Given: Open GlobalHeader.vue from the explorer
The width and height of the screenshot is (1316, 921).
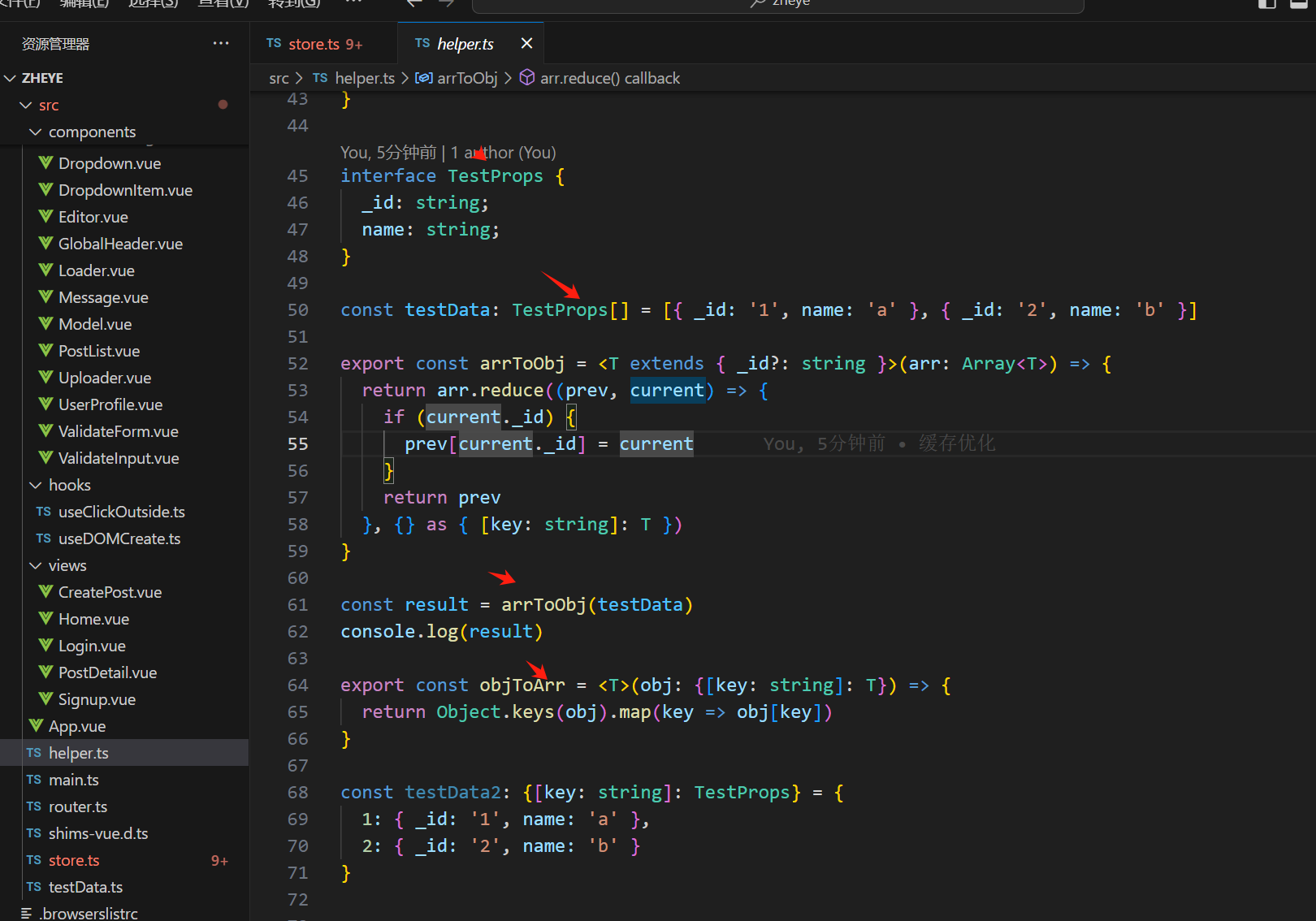Looking at the screenshot, I should pyautogui.click(x=120, y=244).
